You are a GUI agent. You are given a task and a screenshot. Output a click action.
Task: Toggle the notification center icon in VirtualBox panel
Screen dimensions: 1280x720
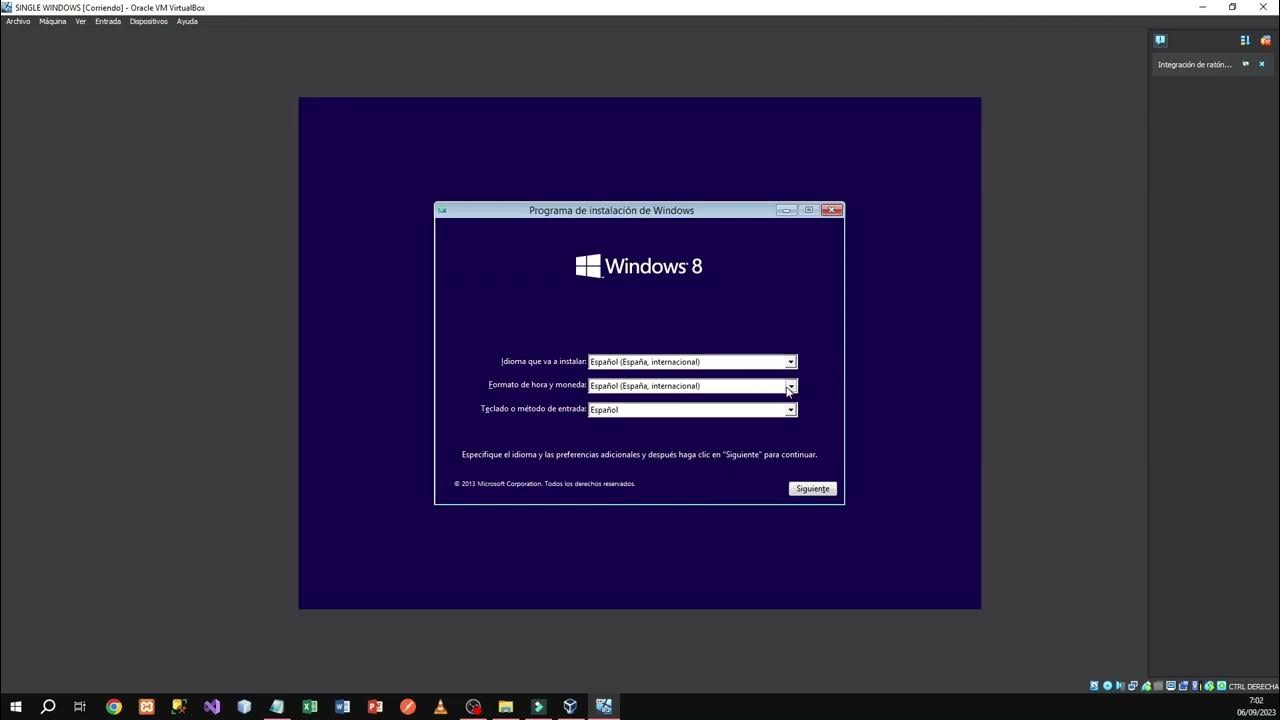click(x=1160, y=40)
